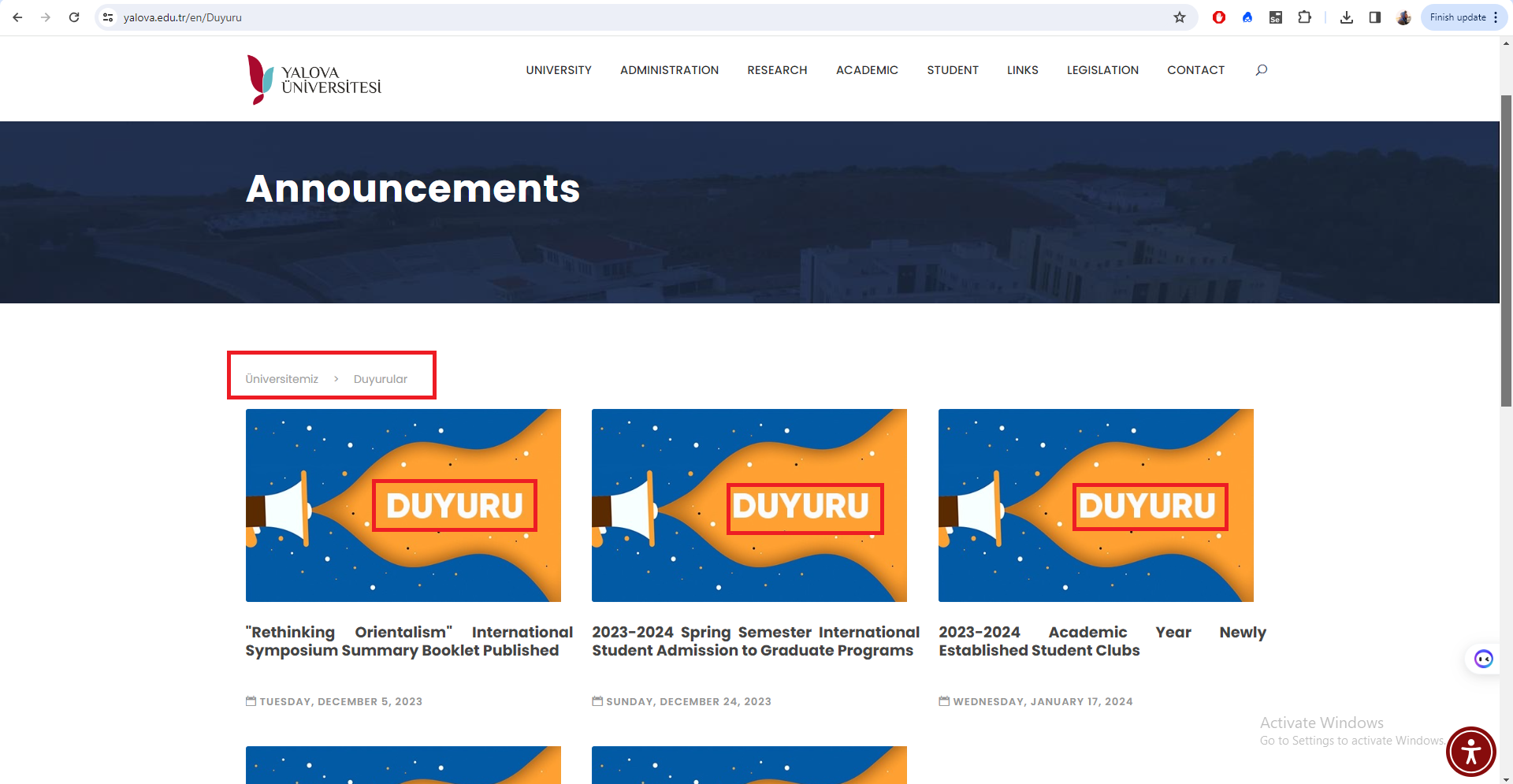
Task: Open the Selenium extension icon
Action: pyautogui.click(x=1276, y=17)
